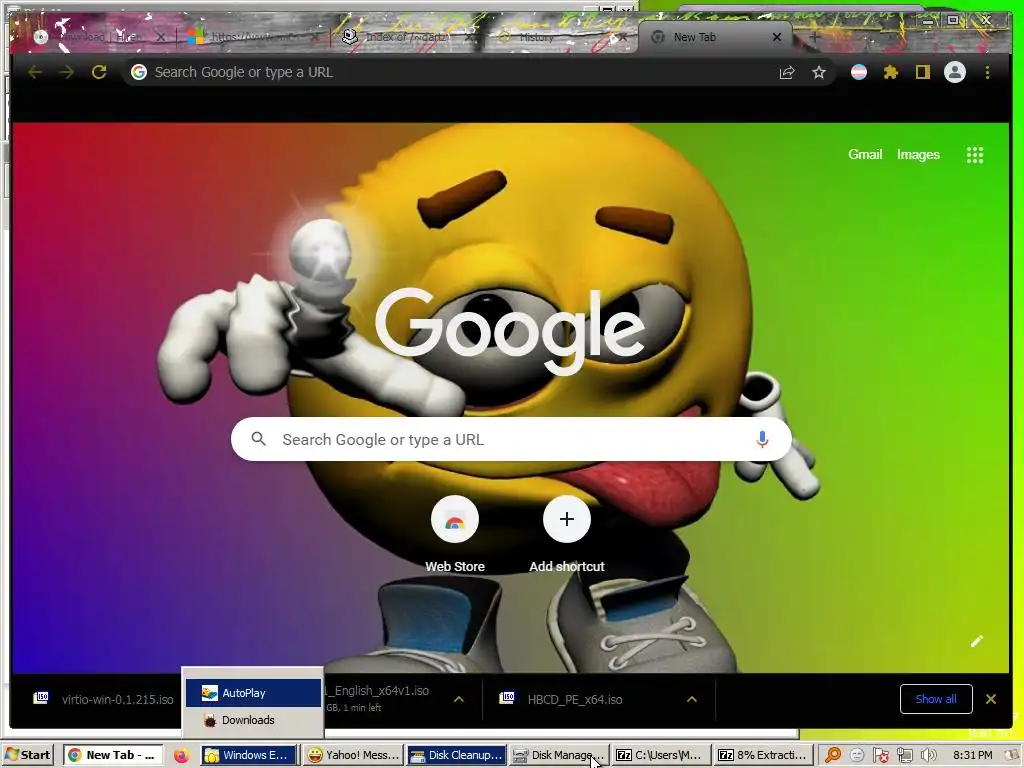The width and height of the screenshot is (1024, 768).
Task: Expand options for HBCD_PE_x64.iso download
Action: click(692, 699)
